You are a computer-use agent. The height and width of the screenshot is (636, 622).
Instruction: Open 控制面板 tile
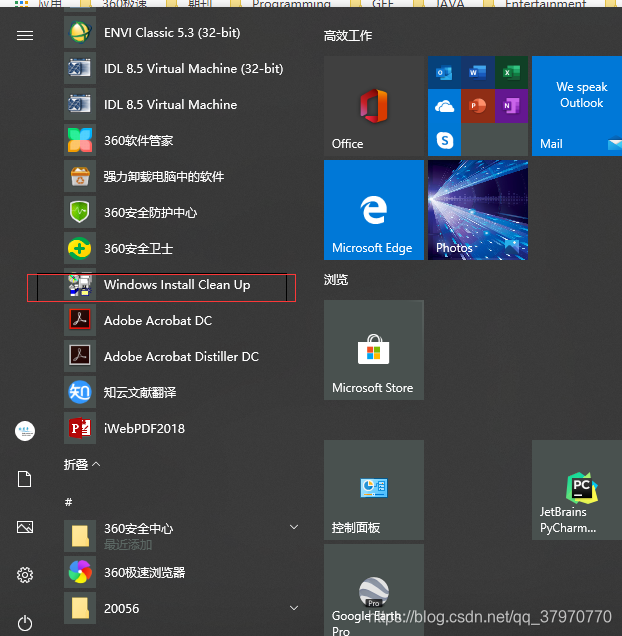pos(374,490)
